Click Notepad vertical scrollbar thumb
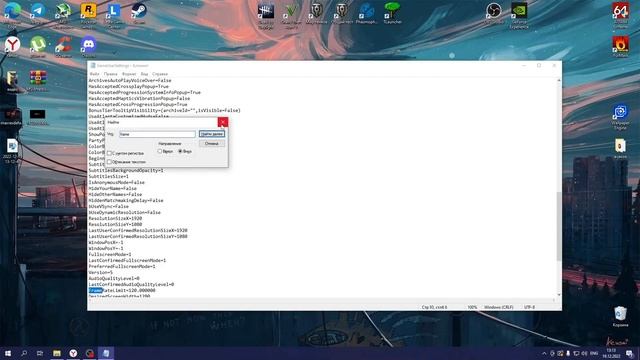Viewport: 640px width, 360px height. 559,225
